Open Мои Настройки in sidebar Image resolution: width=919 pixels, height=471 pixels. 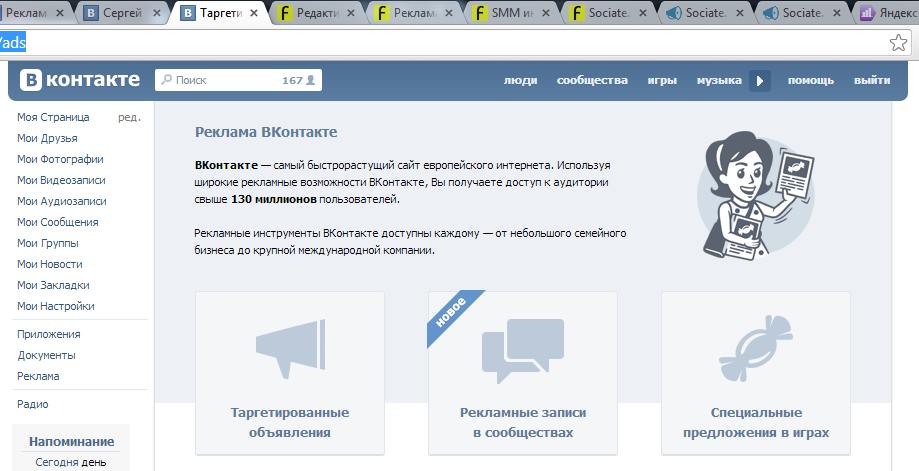[56, 306]
